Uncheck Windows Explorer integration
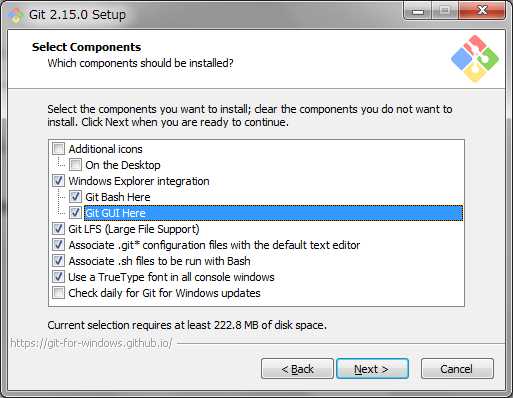The image size is (513, 398). (58, 181)
